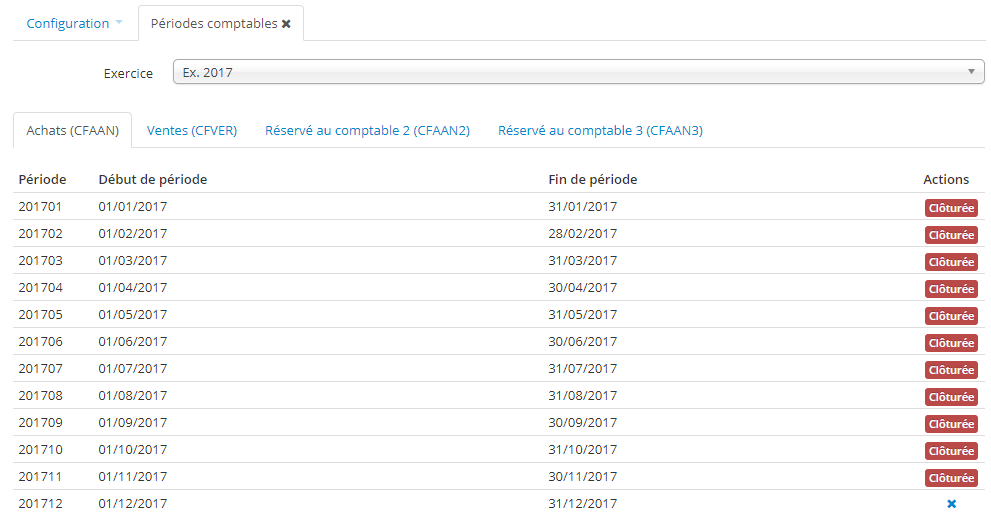This screenshot has height=520, width=991.
Task: Click Clôturée button for period 201711
Action: coord(951,478)
